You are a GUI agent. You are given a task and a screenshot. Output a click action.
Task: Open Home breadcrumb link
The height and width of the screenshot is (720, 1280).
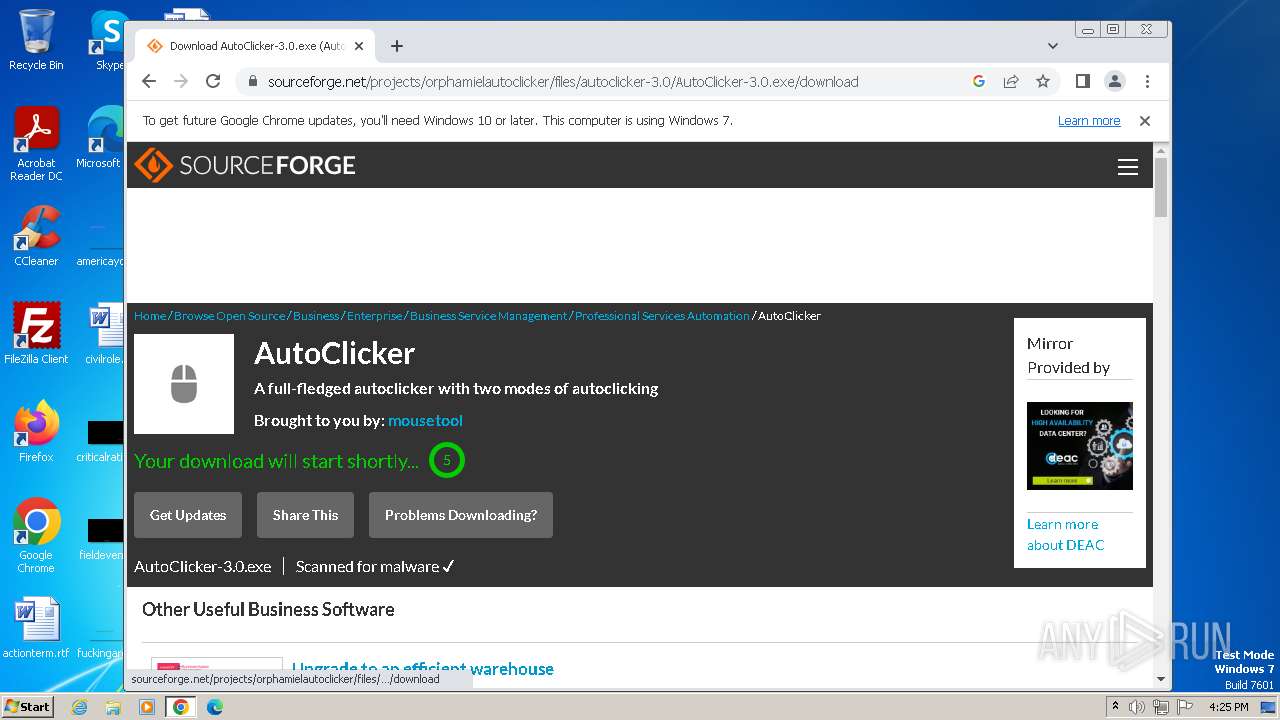[150, 316]
